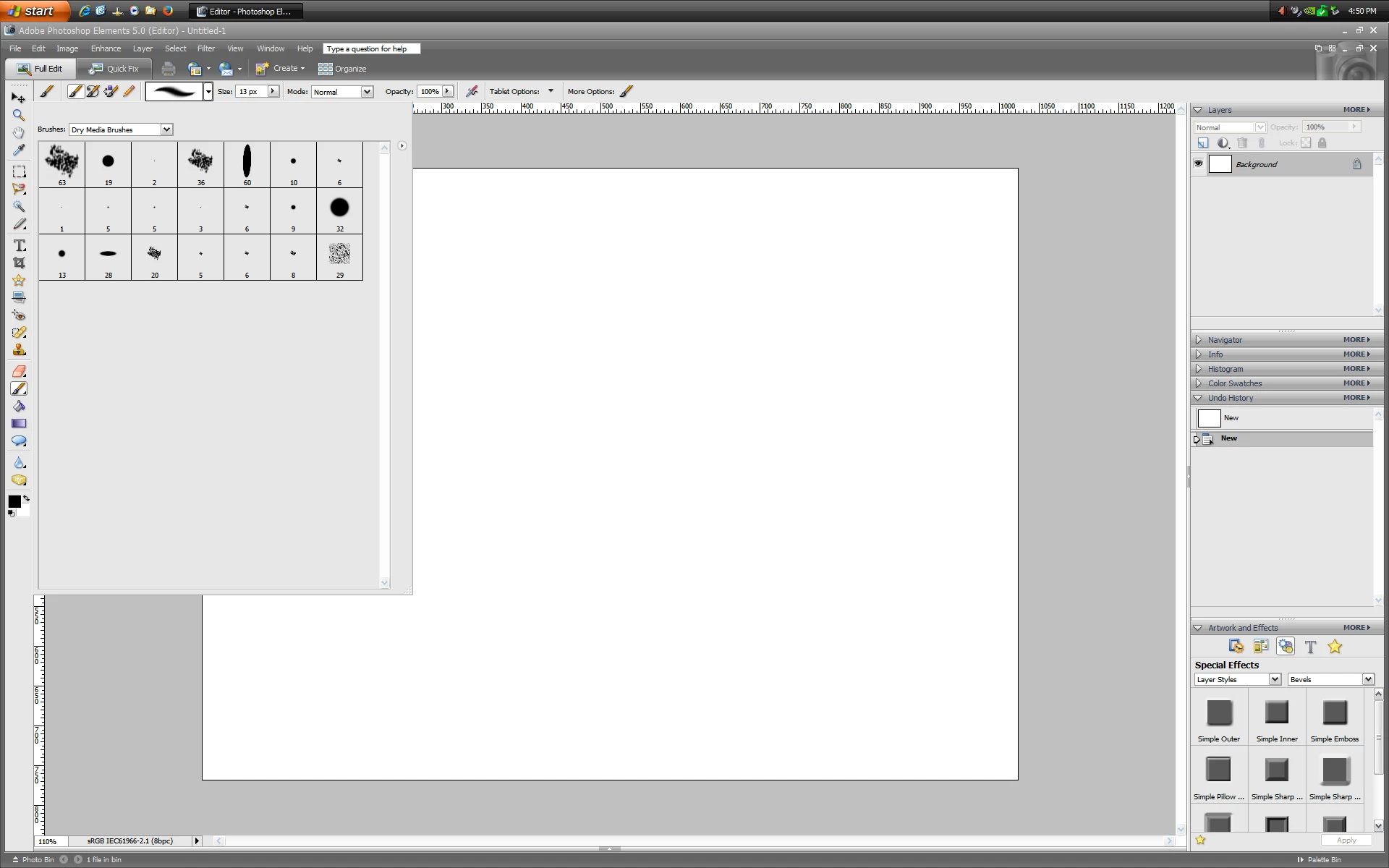The height and width of the screenshot is (868, 1389).
Task: Select the Eyedropper tool
Action: tap(19, 150)
